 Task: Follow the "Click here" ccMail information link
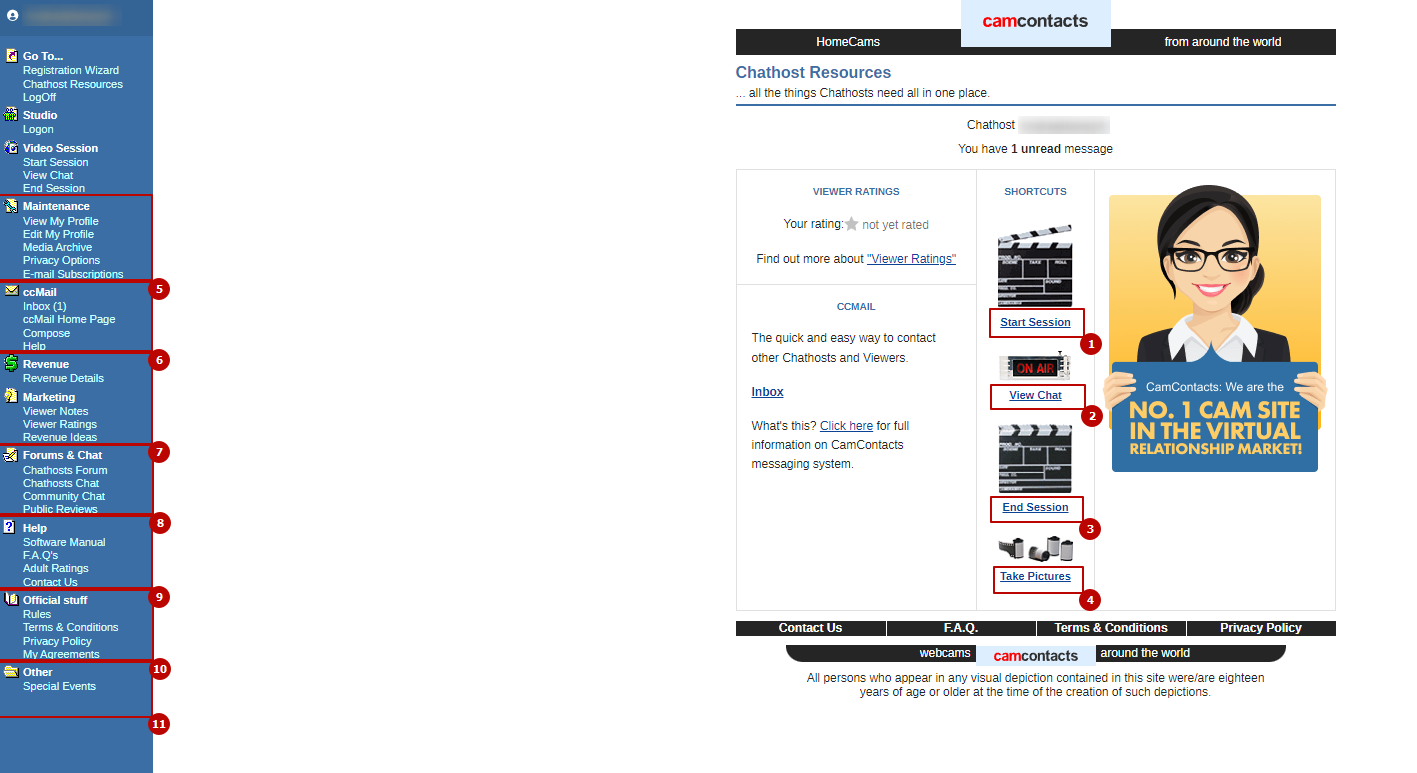click(x=846, y=426)
